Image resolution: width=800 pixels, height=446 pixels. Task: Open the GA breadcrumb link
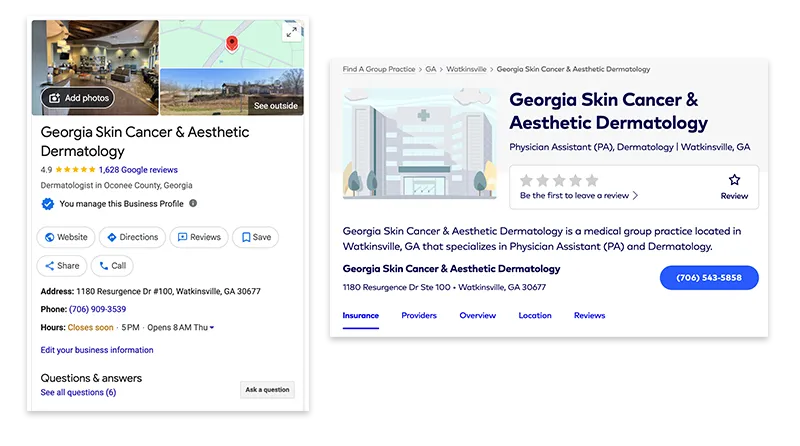click(x=431, y=69)
